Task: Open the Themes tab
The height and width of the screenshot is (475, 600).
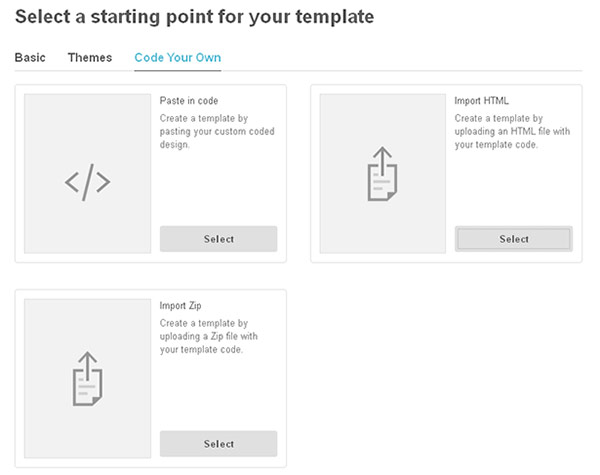Action: pyautogui.click(x=90, y=58)
